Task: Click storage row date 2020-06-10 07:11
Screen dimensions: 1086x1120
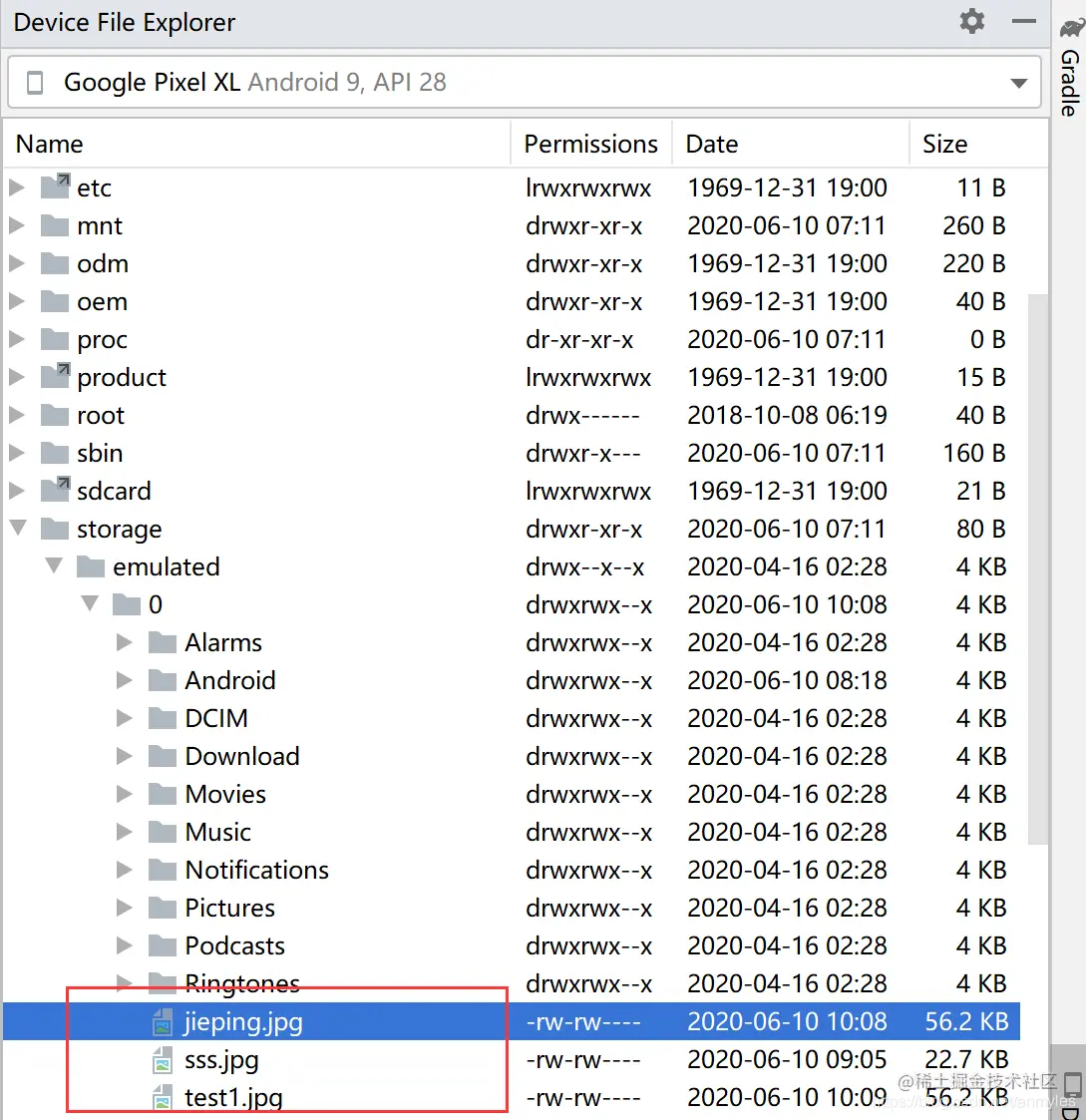Action: click(x=787, y=529)
